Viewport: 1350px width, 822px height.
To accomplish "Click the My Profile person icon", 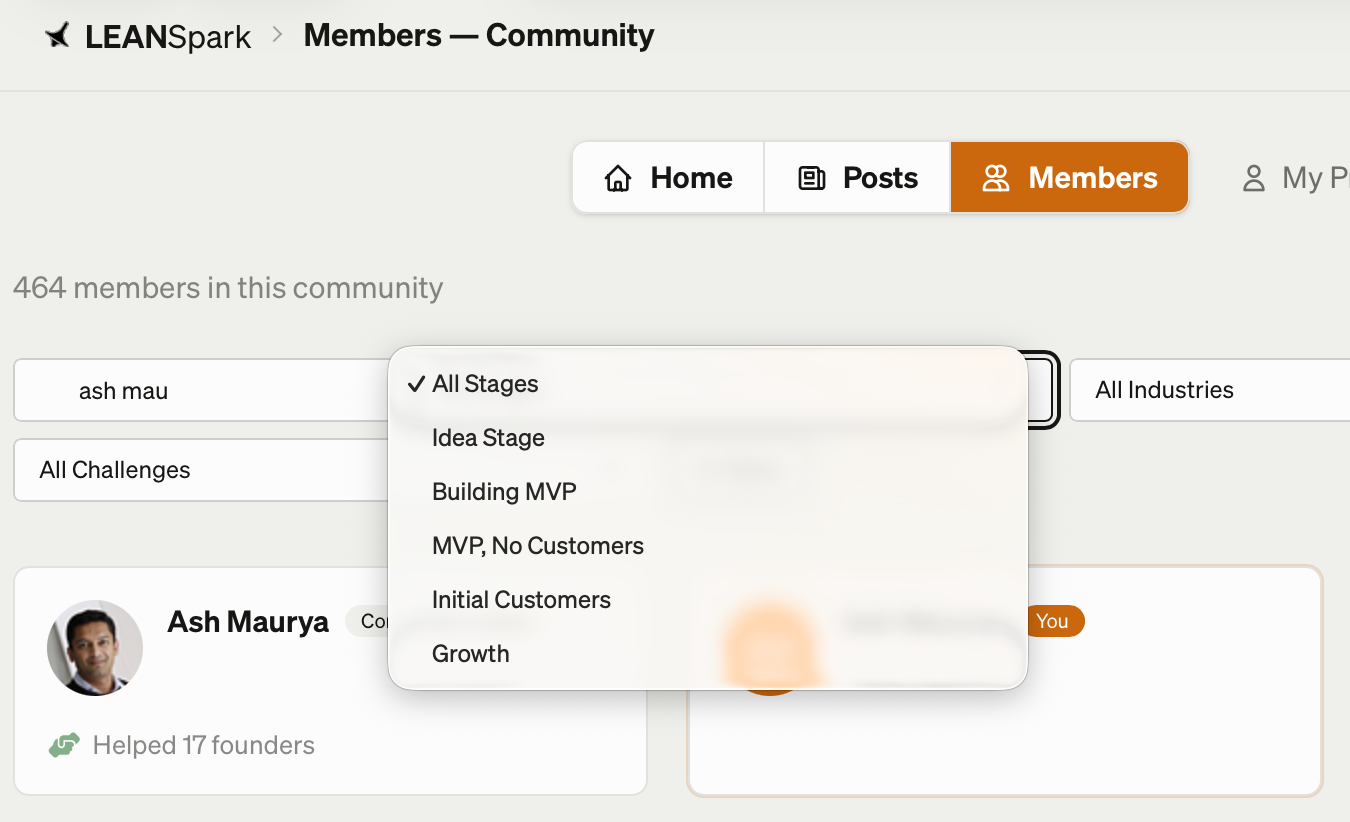I will point(1254,178).
